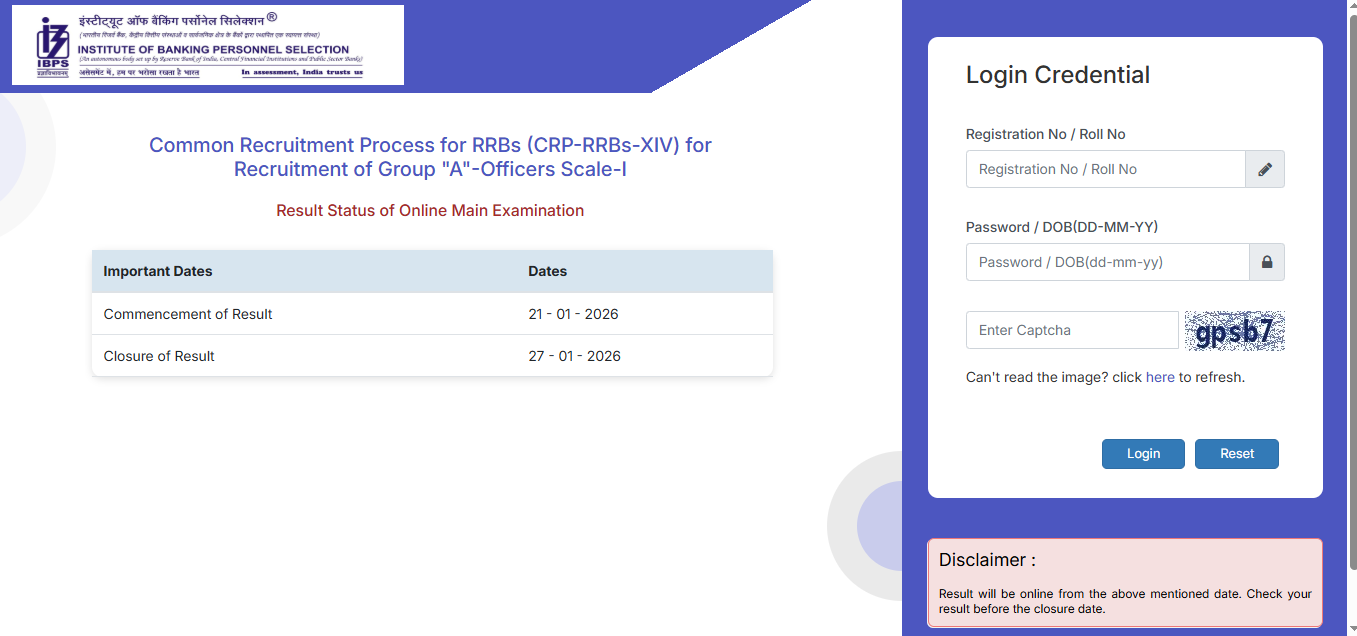
Task: Click the Enter Captcha input field
Action: pyautogui.click(x=1070, y=330)
